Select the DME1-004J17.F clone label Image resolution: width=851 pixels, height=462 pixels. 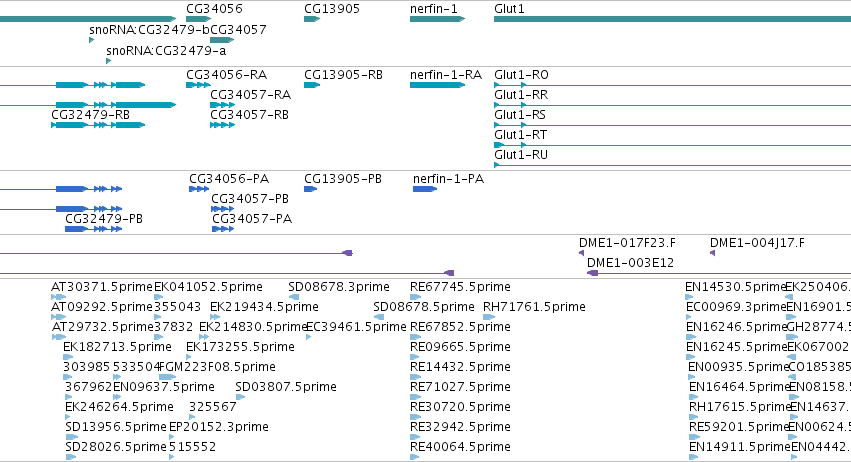click(x=758, y=243)
